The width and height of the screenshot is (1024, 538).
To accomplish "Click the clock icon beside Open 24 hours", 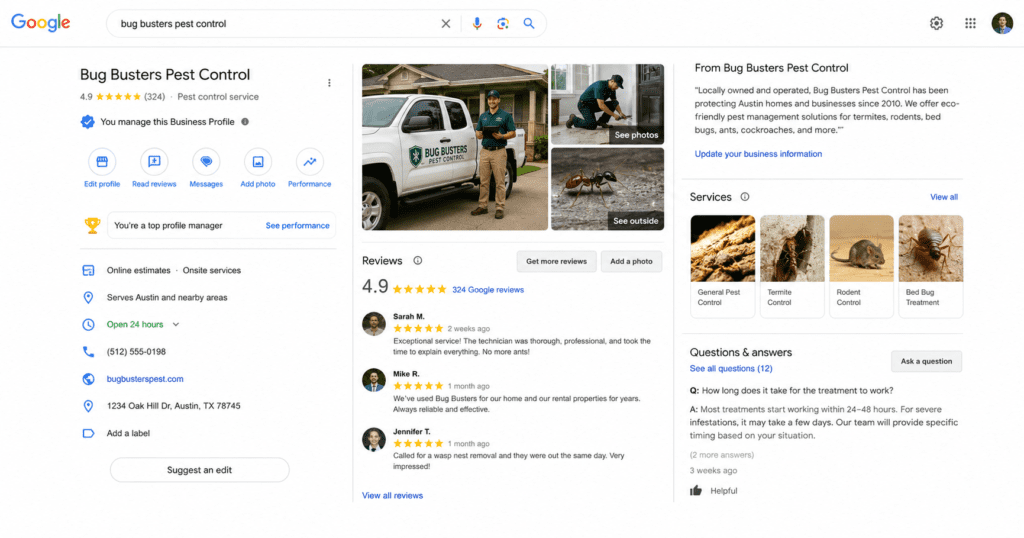I will pyautogui.click(x=88, y=324).
